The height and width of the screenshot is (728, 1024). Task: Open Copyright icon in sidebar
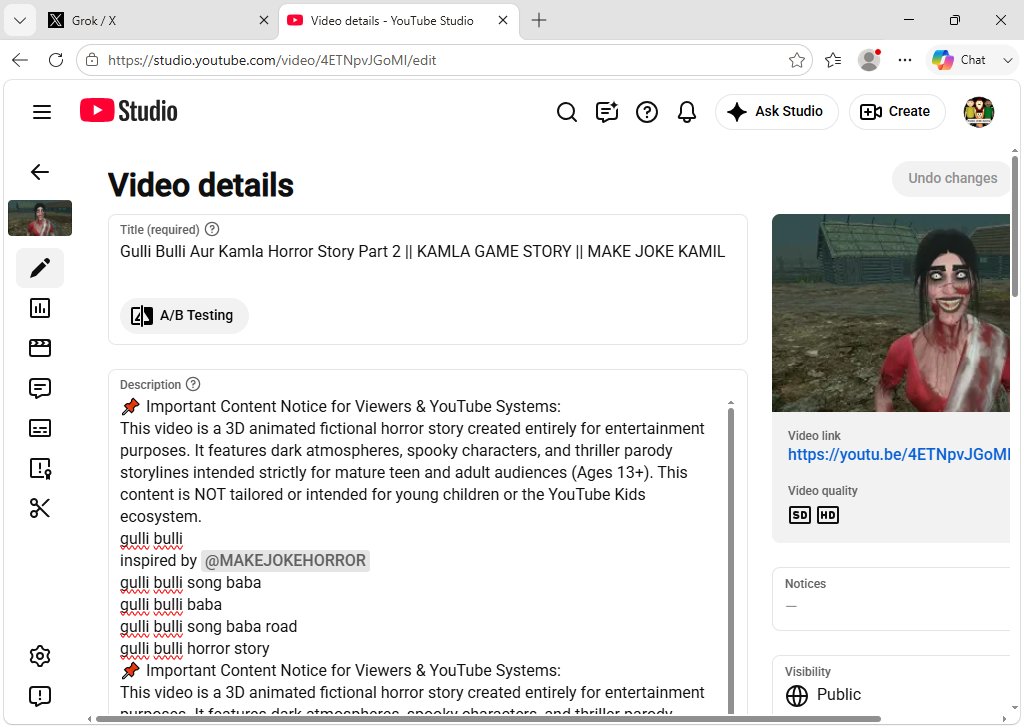tap(40, 468)
